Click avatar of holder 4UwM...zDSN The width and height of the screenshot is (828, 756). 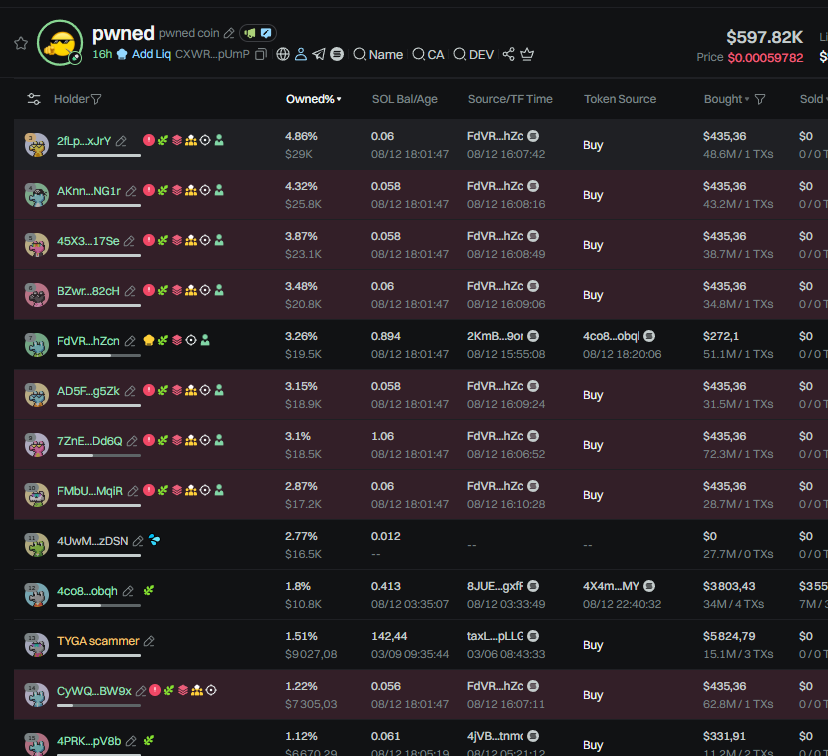point(37,544)
